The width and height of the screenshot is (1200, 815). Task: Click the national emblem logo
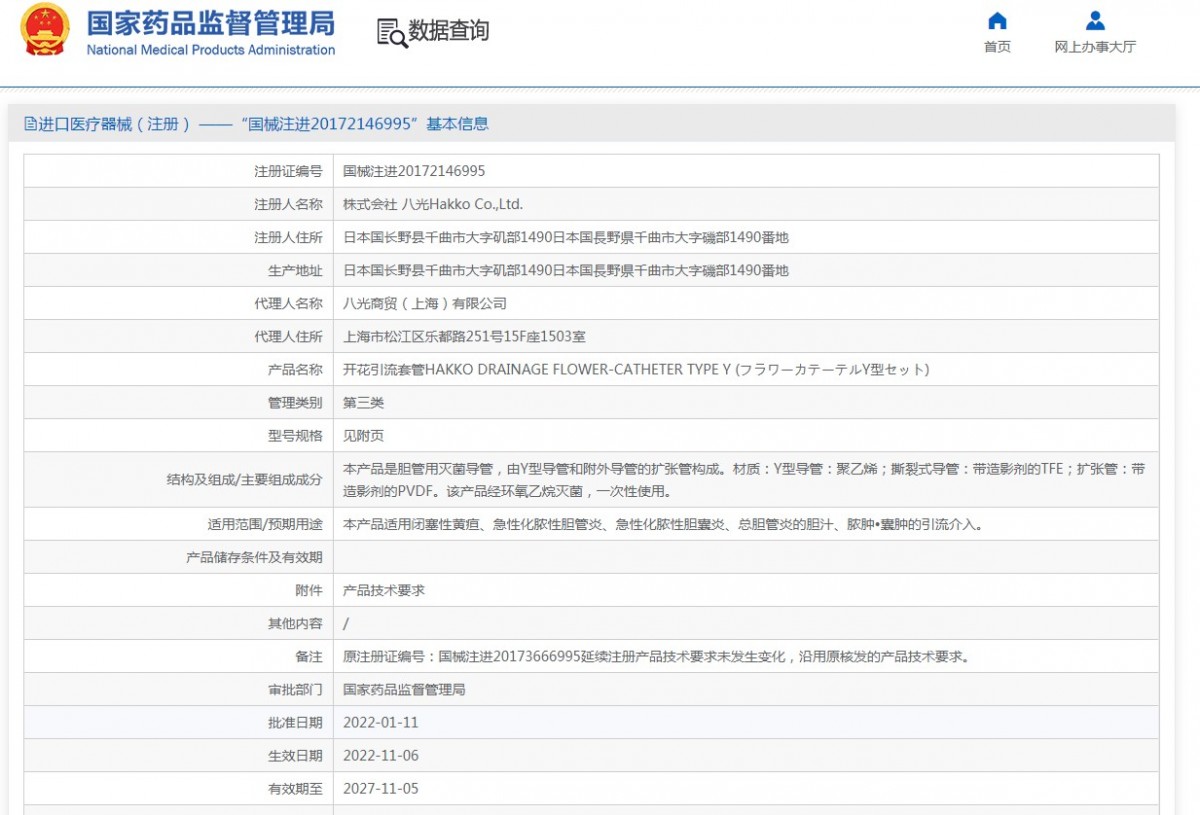pos(45,29)
